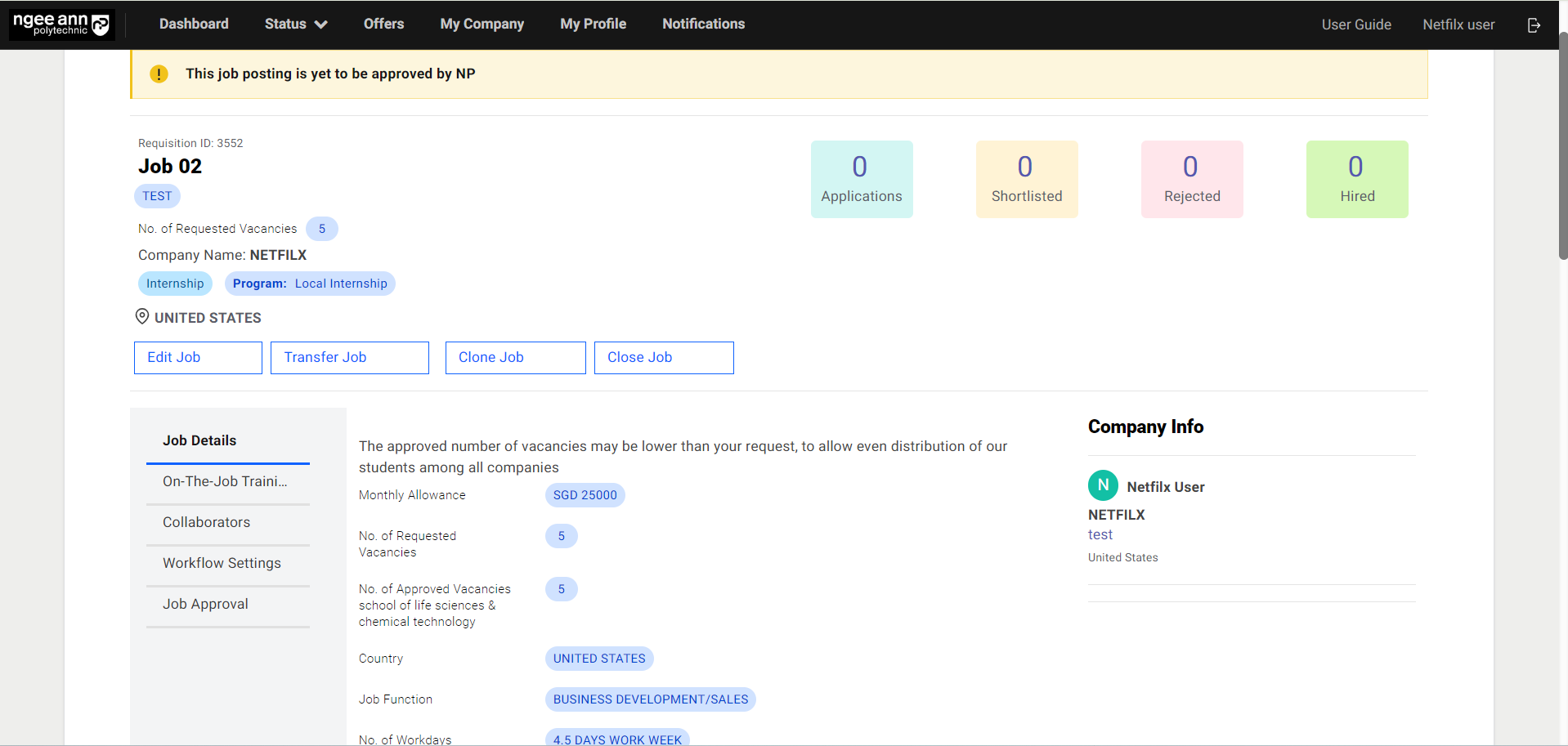Go to the Offers page
The height and width of the screenshot is (746, 1568).
383,25
